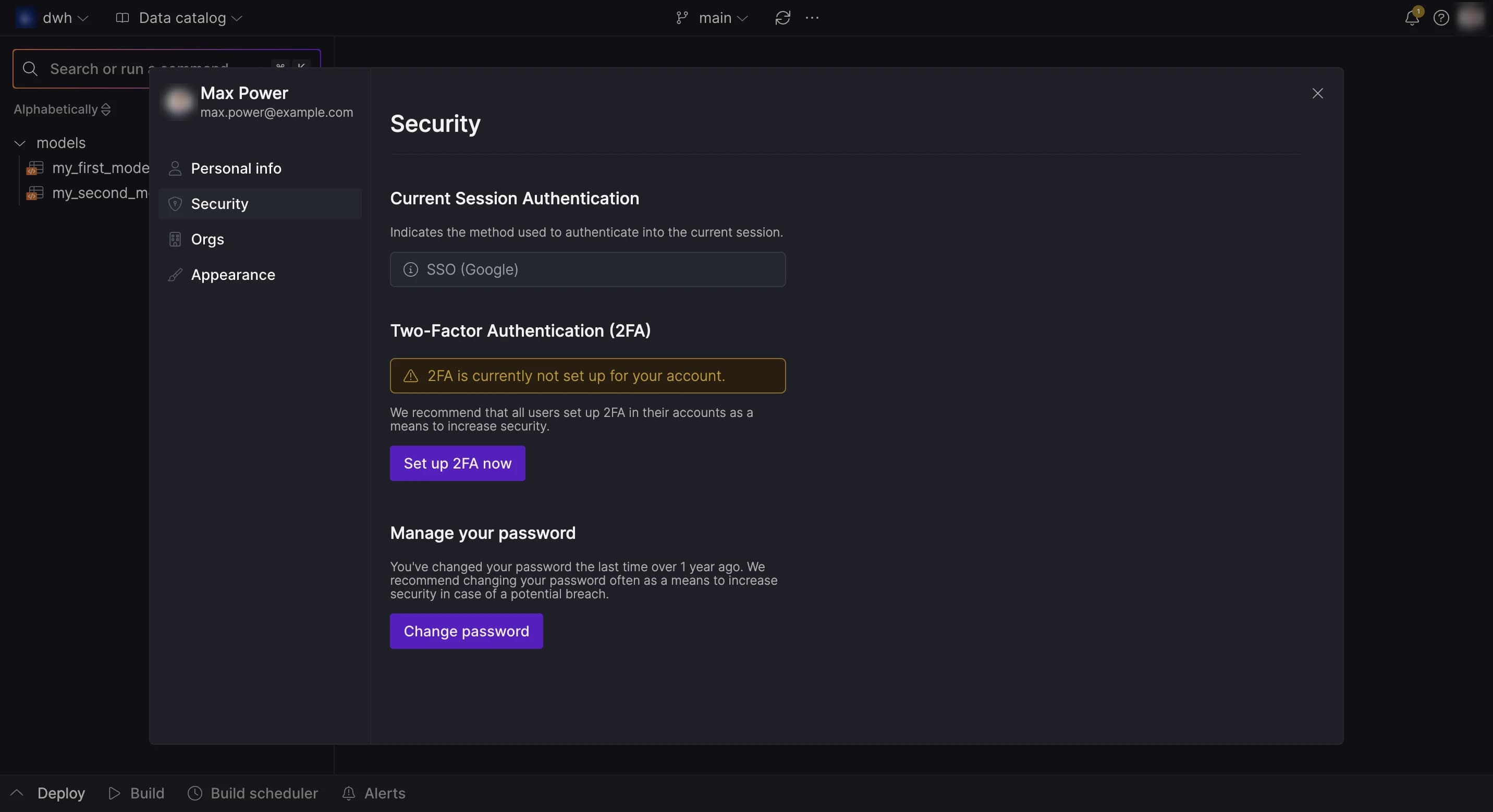Viewport: 1493px width, 812px height.
Task: Collapse the models folder
Action: tap(20, 143)
